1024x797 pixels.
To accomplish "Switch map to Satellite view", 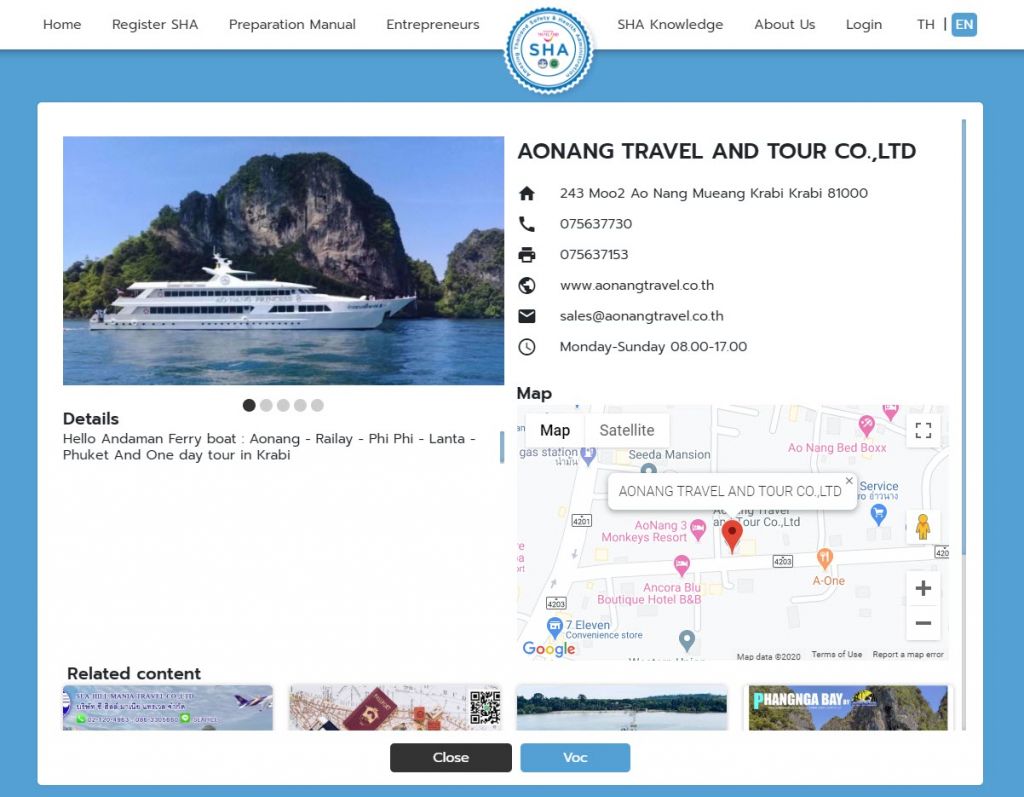I will pyautogui.click(x=626, y=431).
